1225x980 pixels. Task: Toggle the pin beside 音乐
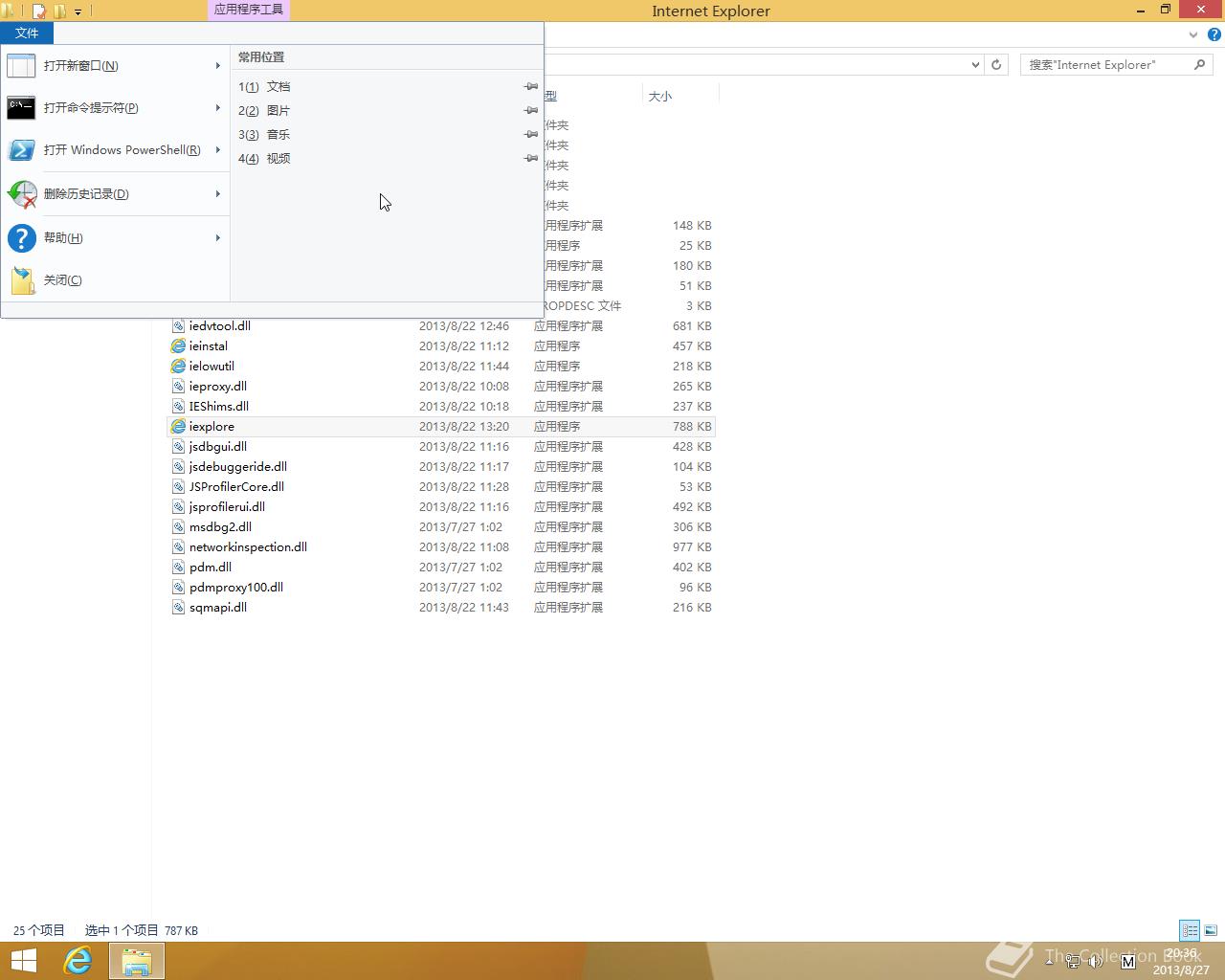(530, 134)
